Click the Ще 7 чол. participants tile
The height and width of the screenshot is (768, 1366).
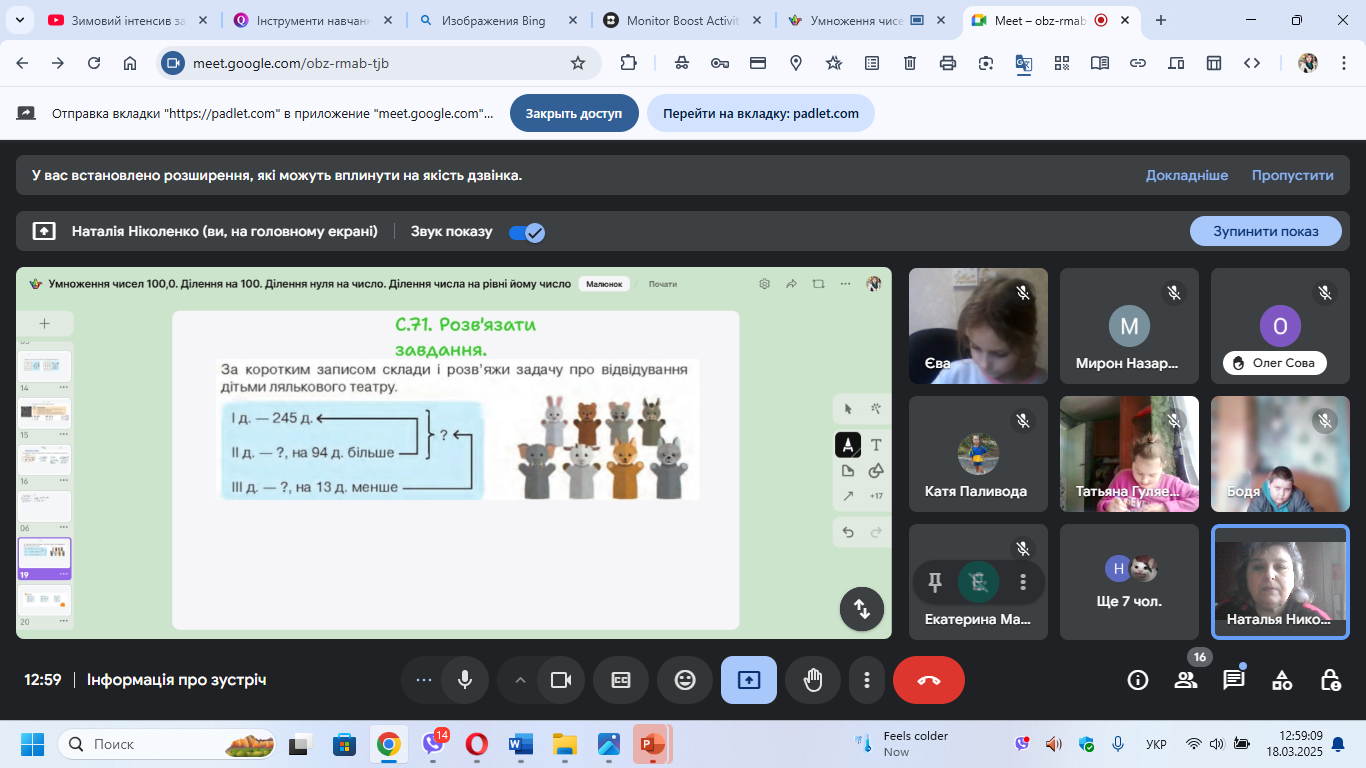tap(1129, 582)
